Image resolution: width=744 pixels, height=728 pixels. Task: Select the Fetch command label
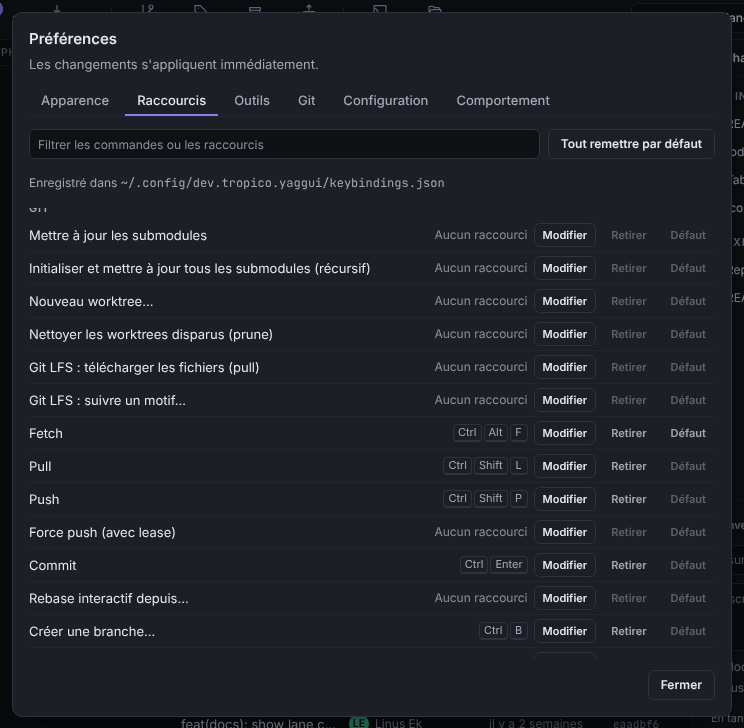point(46,434)
